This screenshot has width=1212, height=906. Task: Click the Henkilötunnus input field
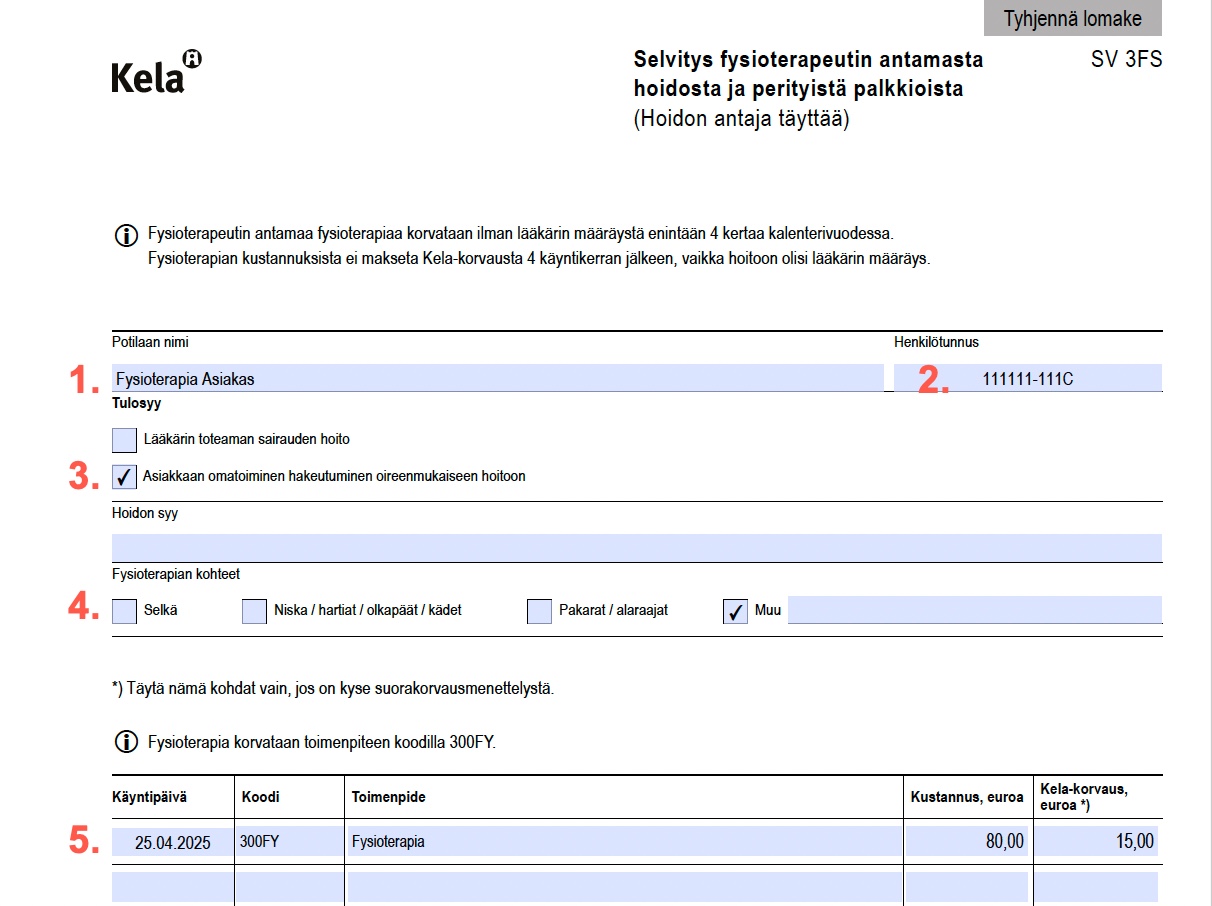coord(1028,378)
